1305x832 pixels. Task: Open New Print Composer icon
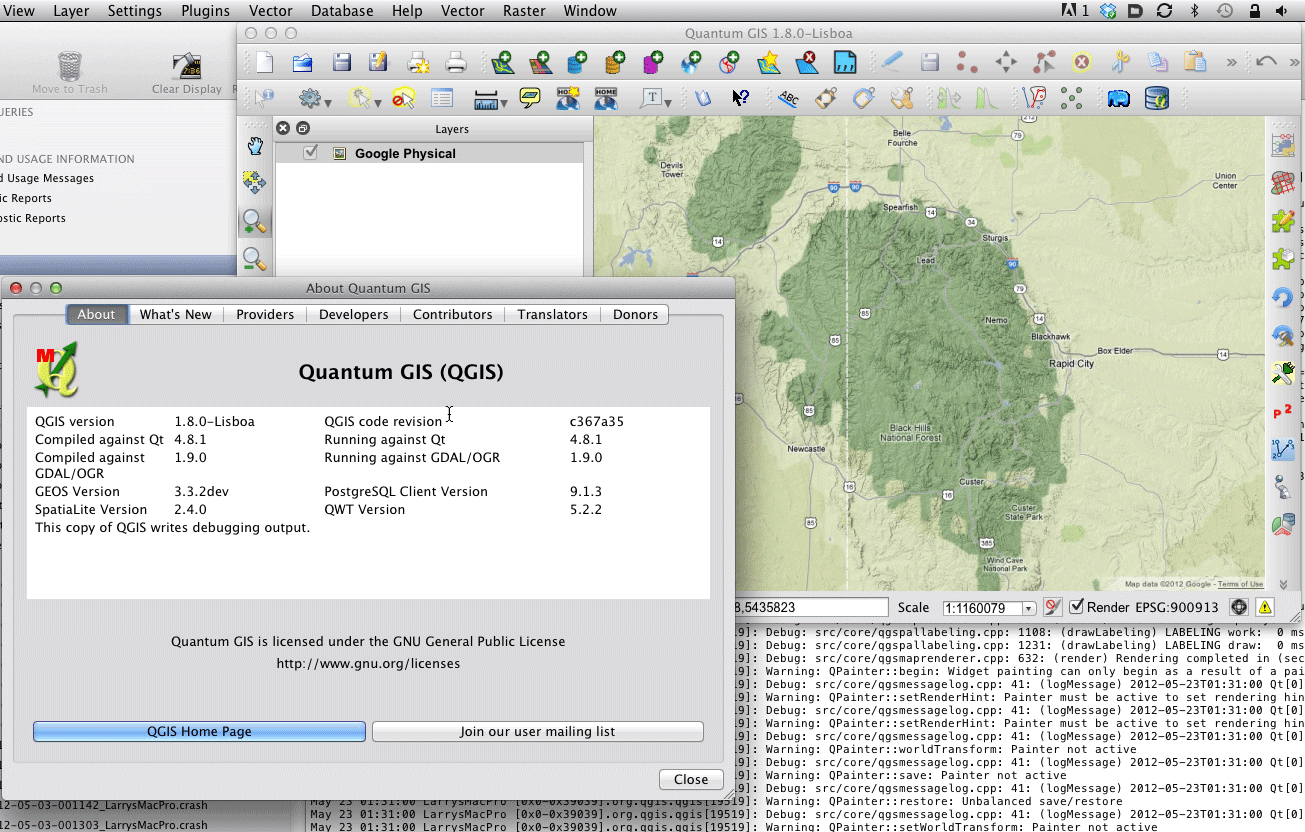419,63
